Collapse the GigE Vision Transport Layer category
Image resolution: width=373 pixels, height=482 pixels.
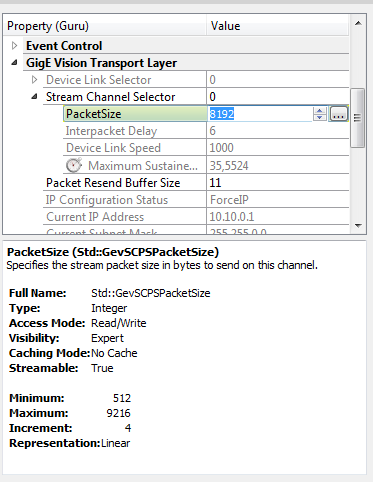click(14, 63)
